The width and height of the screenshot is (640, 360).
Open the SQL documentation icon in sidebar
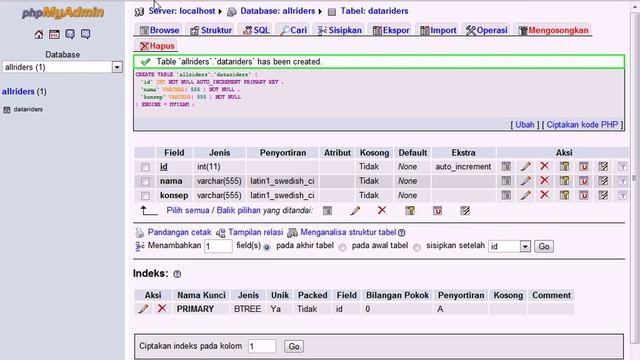point(85,34)
